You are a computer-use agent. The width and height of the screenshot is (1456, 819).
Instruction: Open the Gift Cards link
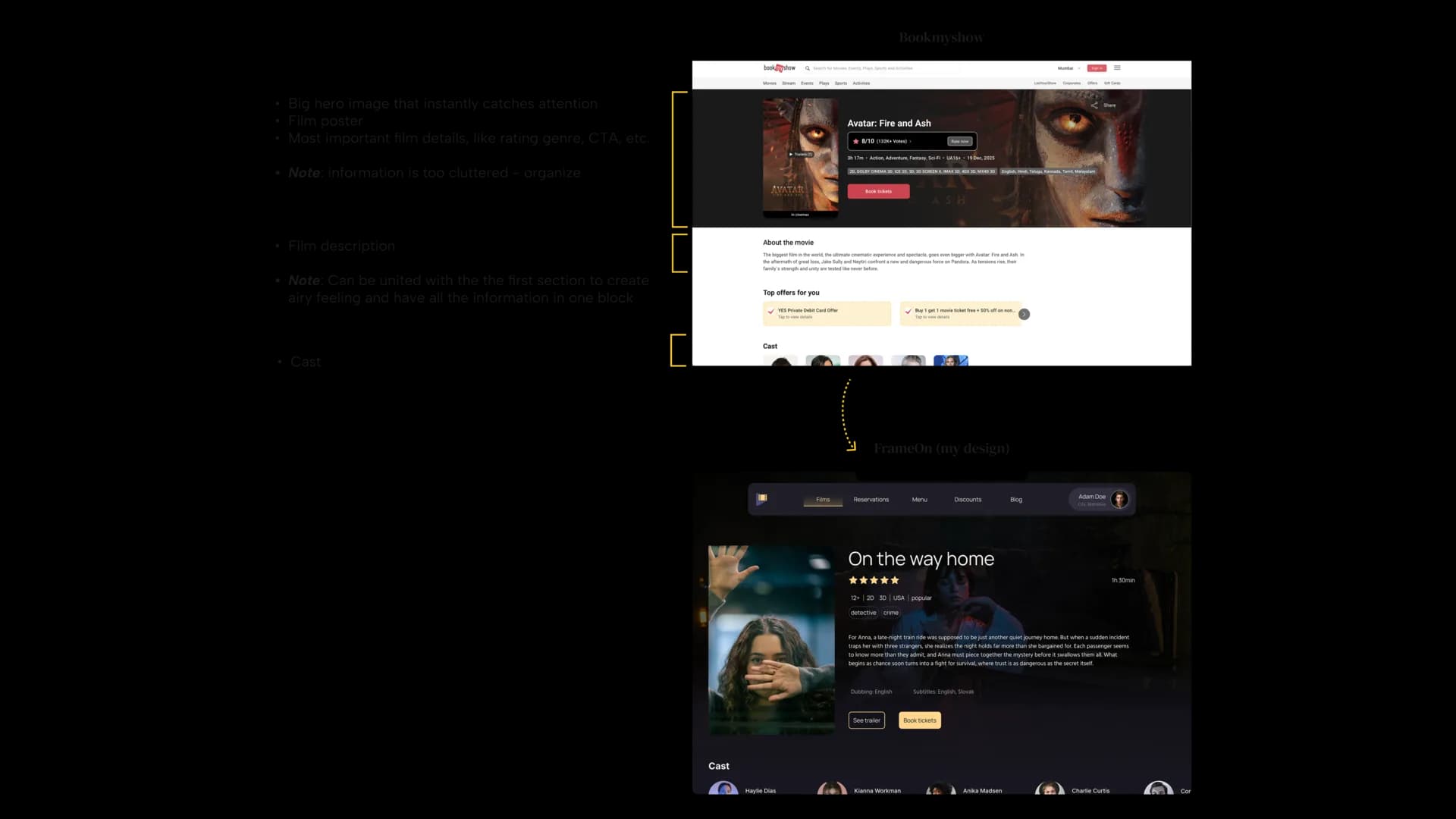[1112, 83]
